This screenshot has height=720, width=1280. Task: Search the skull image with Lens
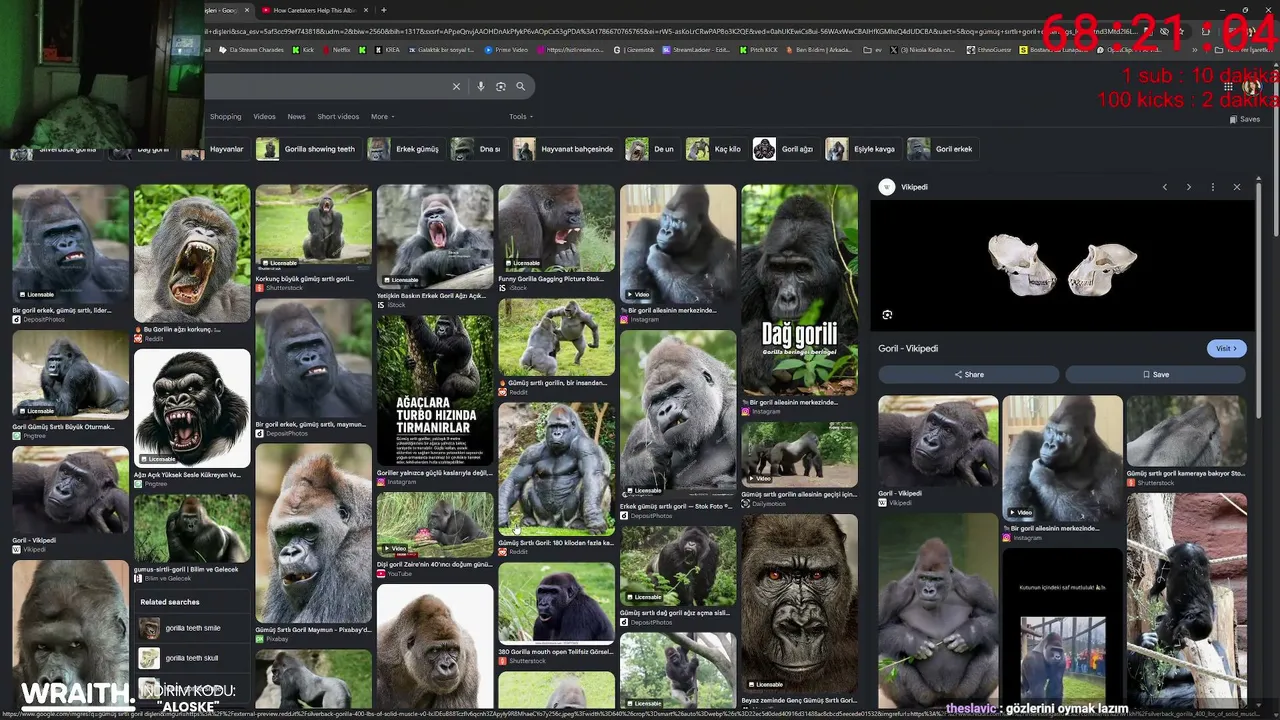click(887, 315)
